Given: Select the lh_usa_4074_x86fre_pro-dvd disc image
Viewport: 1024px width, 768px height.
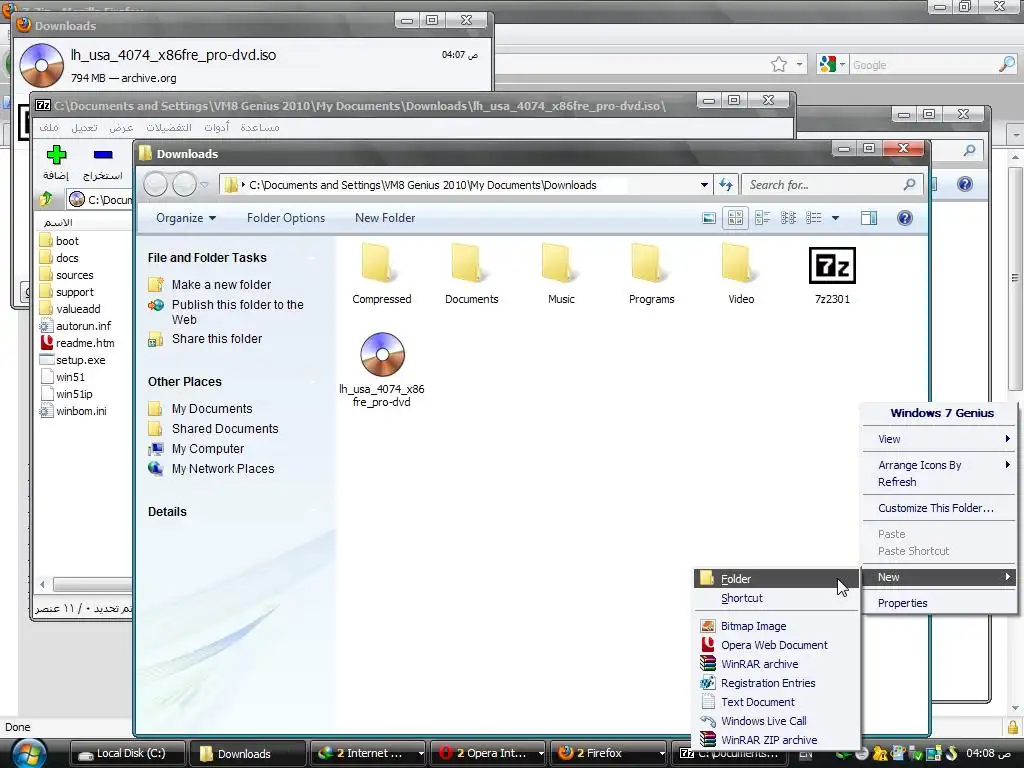Looking at the screenshot, I should click(382, 370).
